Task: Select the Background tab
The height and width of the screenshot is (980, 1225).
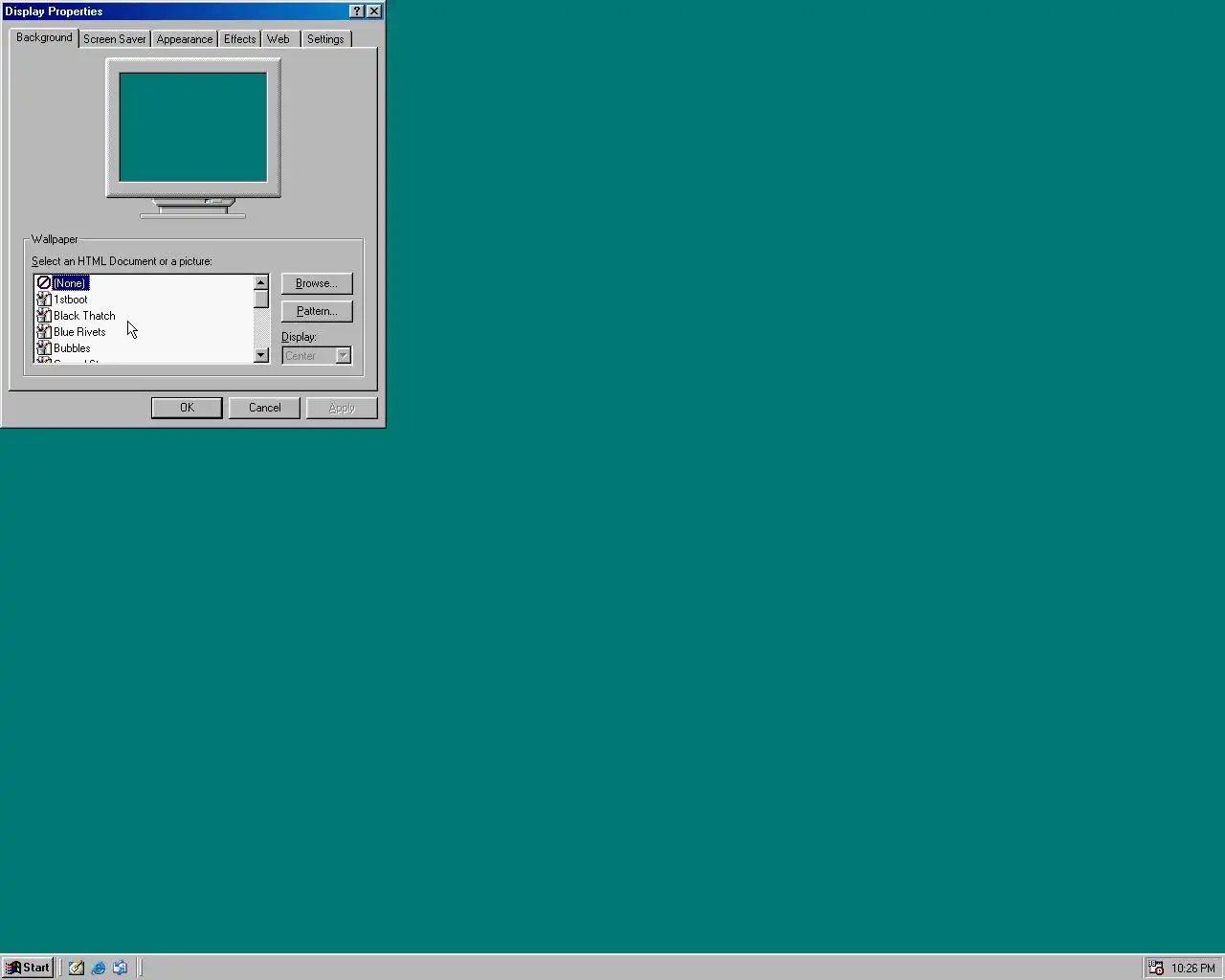Action: pos(44,37)
